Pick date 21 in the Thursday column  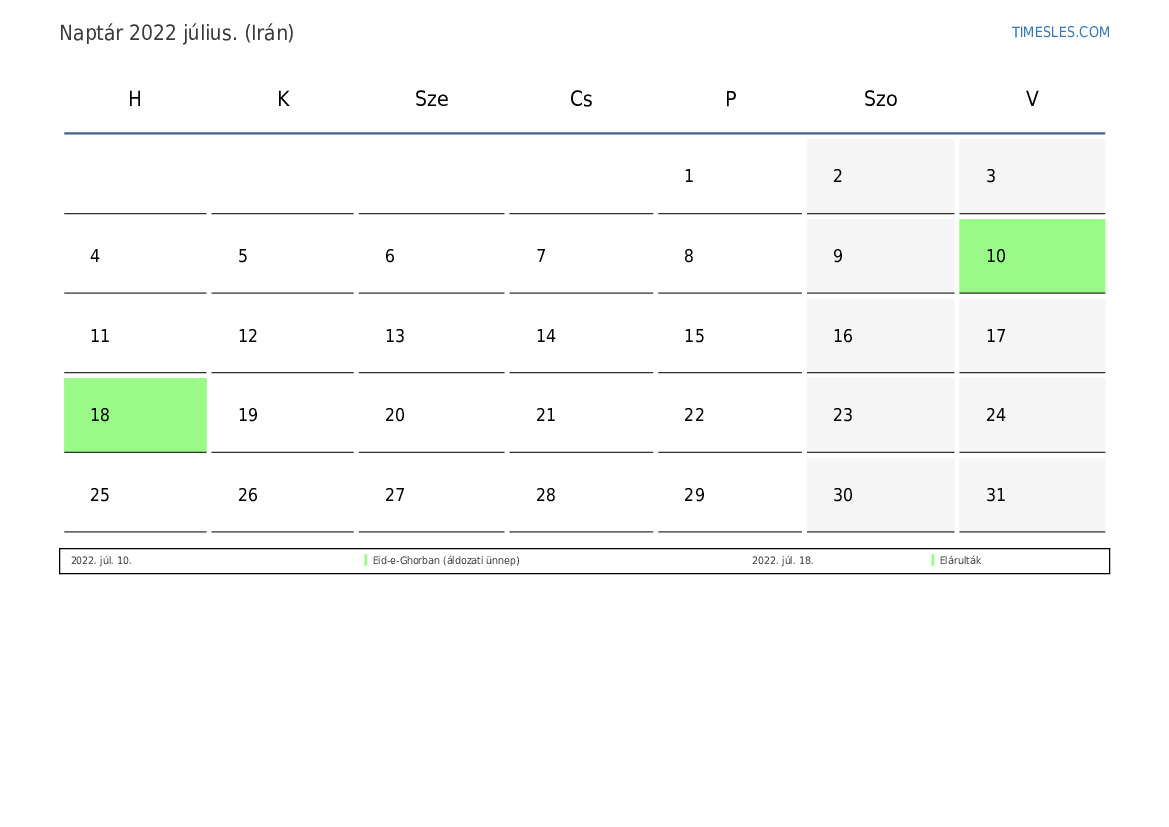(x=546, y=415)
